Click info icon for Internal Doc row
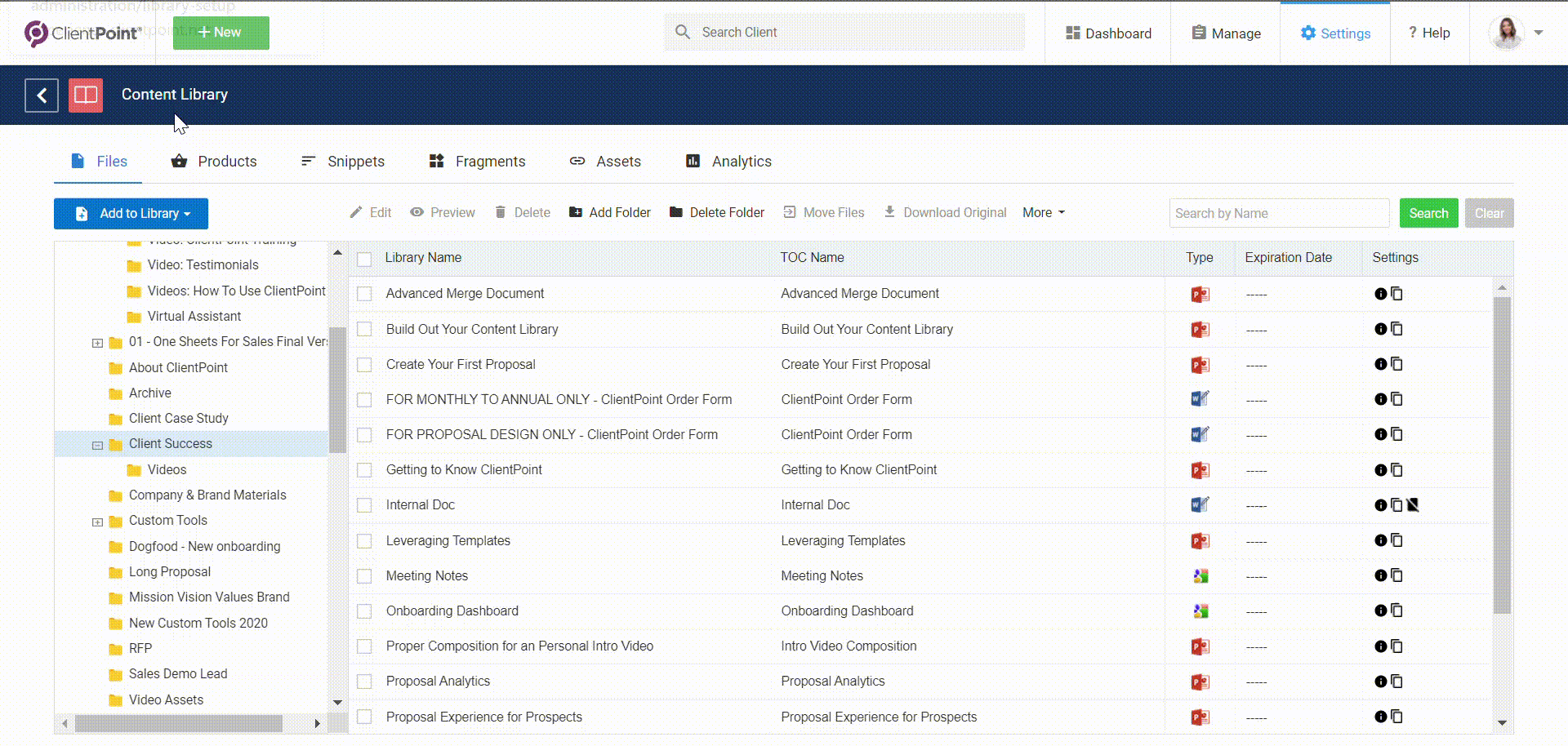Screen dimensions: 1568x746 click(1381, 505)
